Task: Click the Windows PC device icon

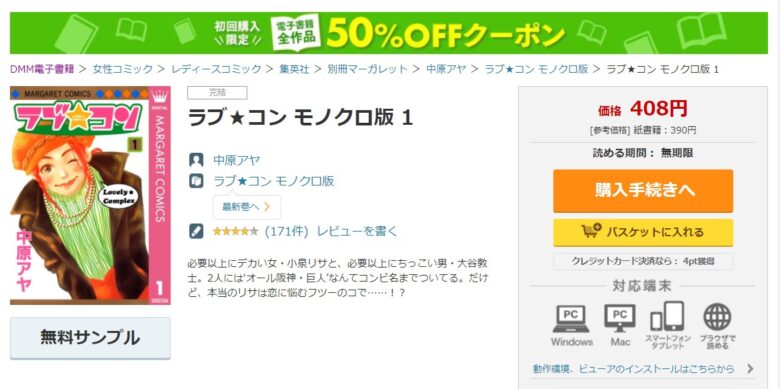Action: [571, 319]
